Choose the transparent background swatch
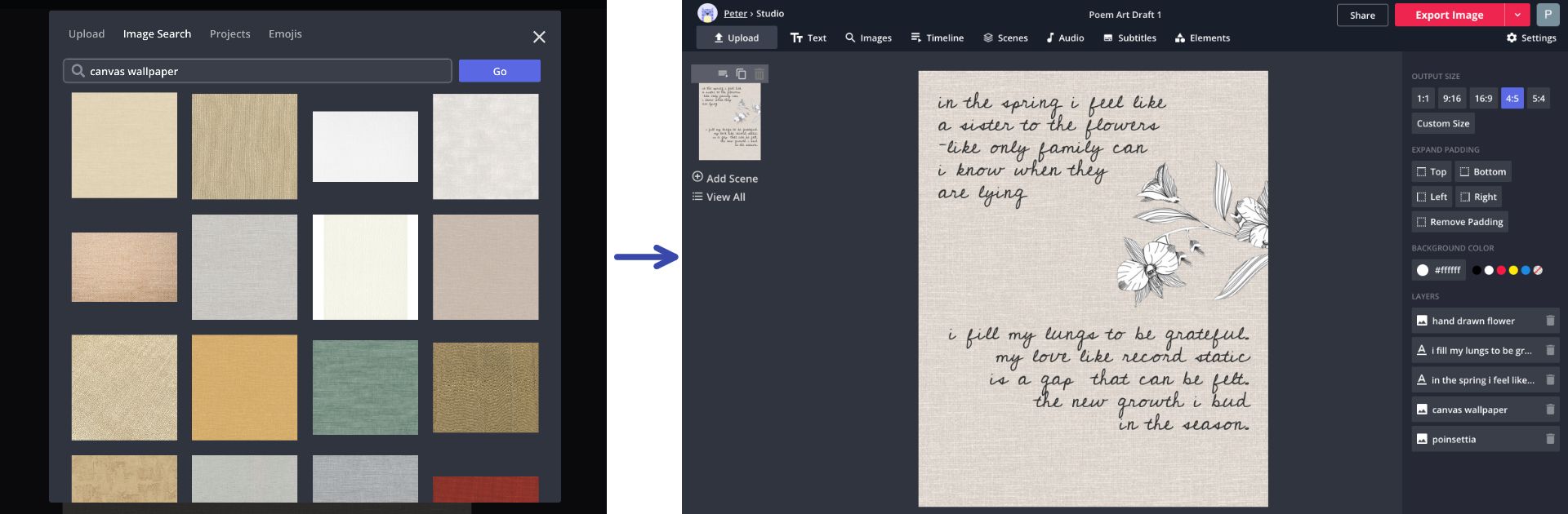 1538,270
